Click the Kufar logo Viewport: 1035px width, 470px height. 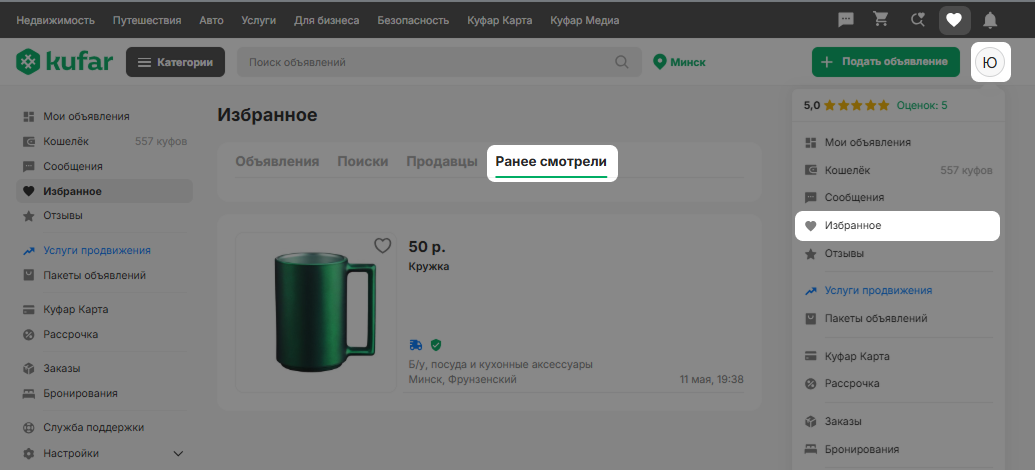coord(65,62)
